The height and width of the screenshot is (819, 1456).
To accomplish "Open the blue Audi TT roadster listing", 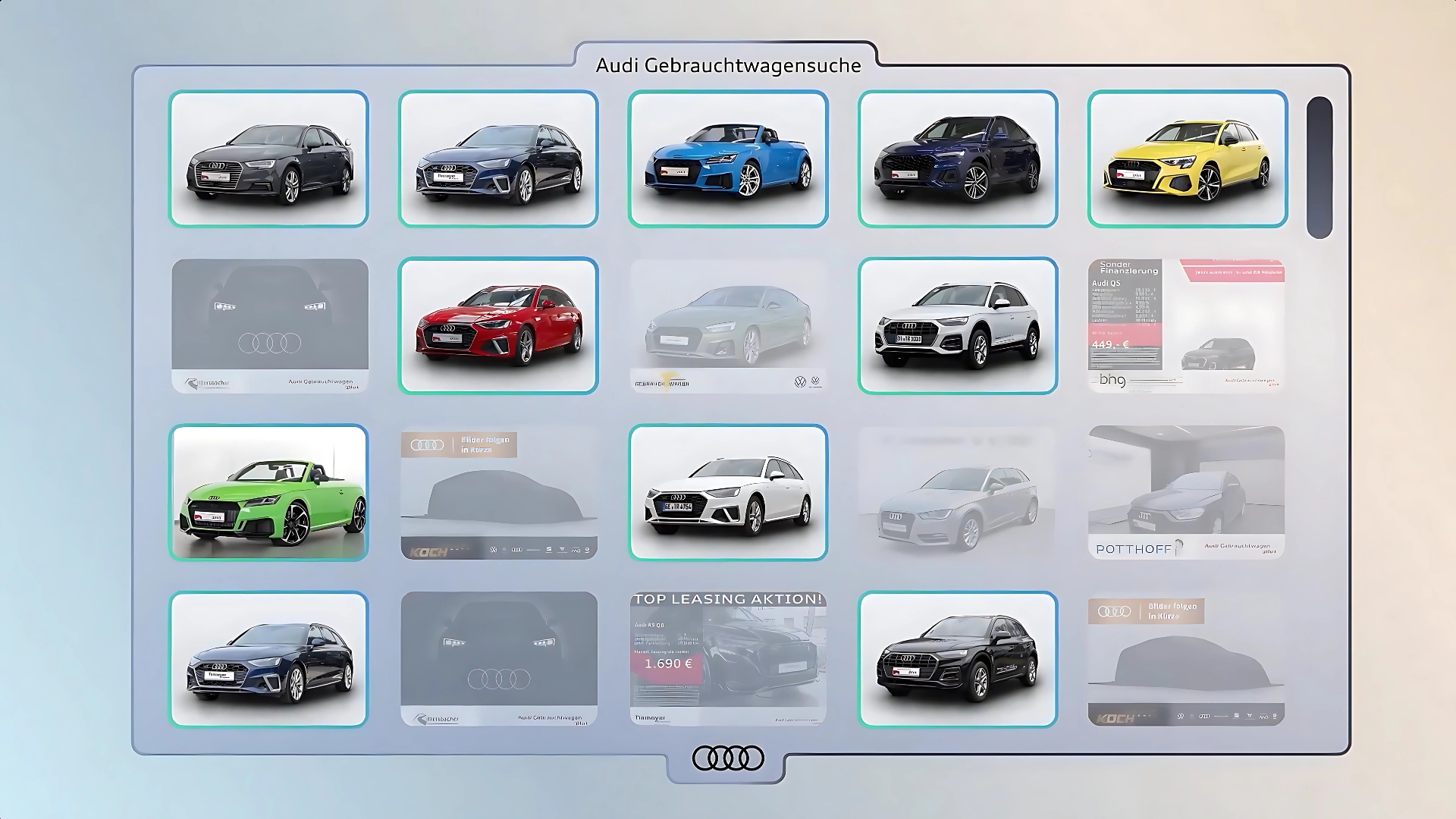I will [728, 158].
